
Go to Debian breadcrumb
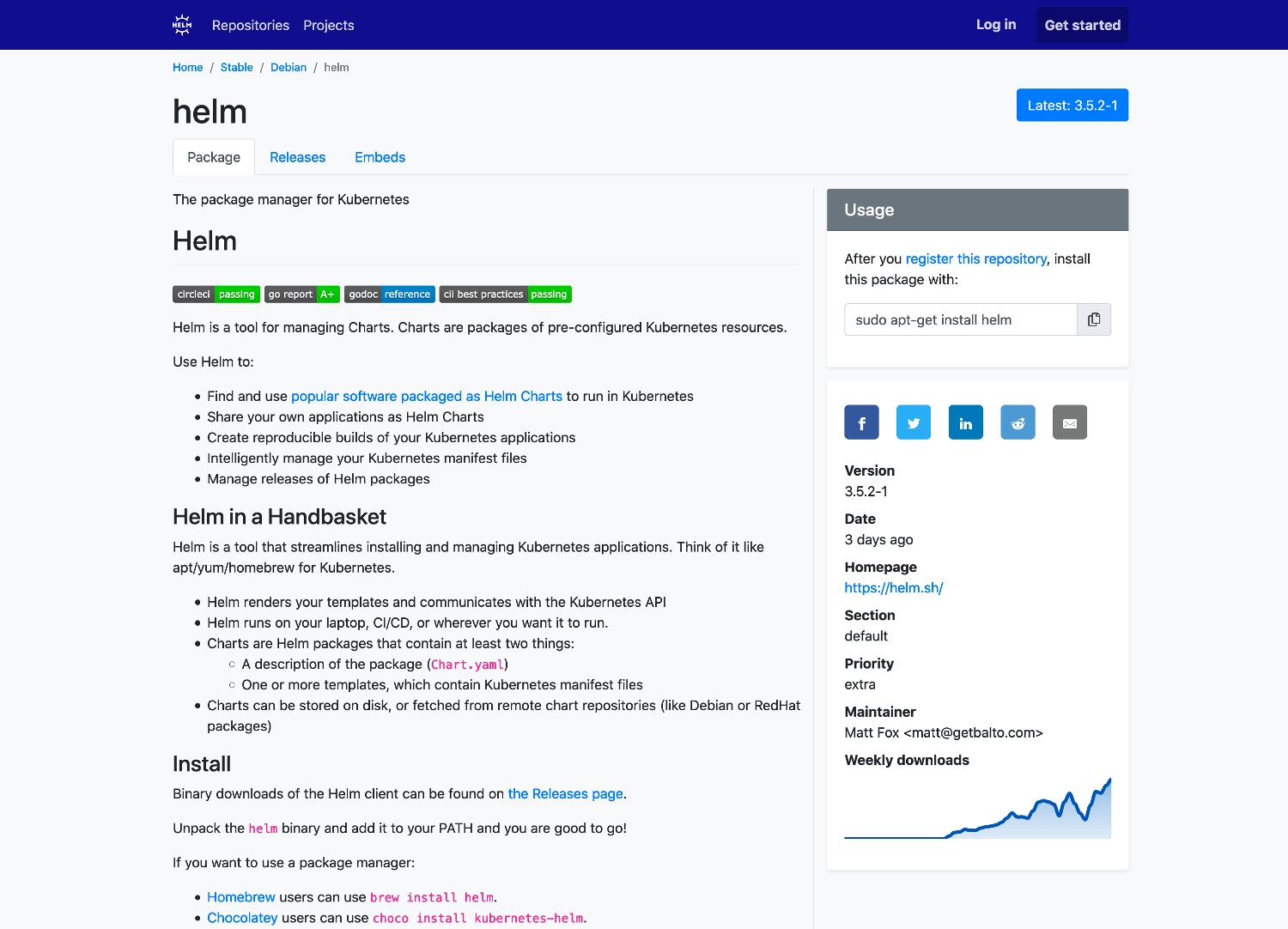click(x=289, y=67)
